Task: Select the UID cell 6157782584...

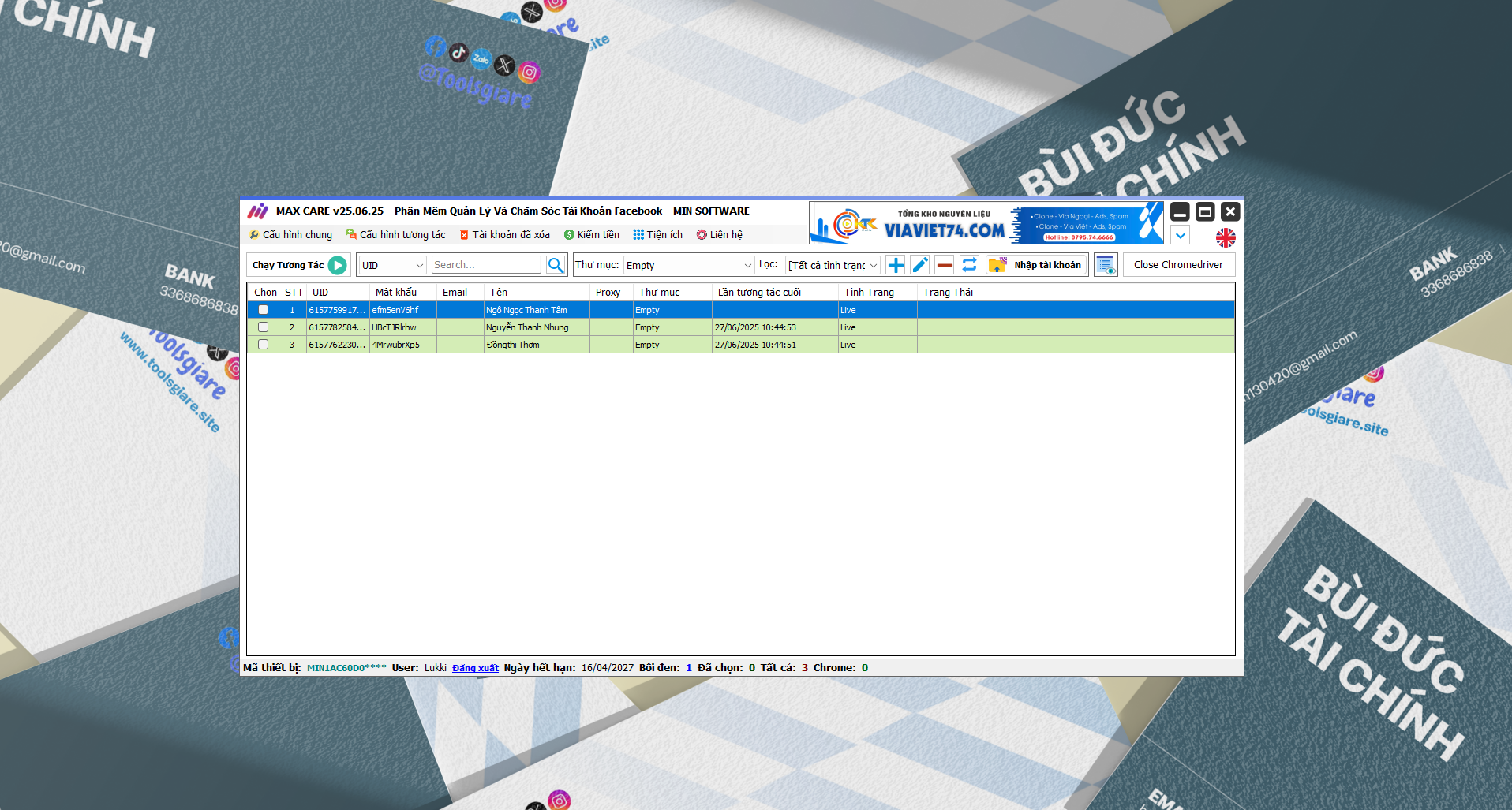Action: [x=338, y=327]
